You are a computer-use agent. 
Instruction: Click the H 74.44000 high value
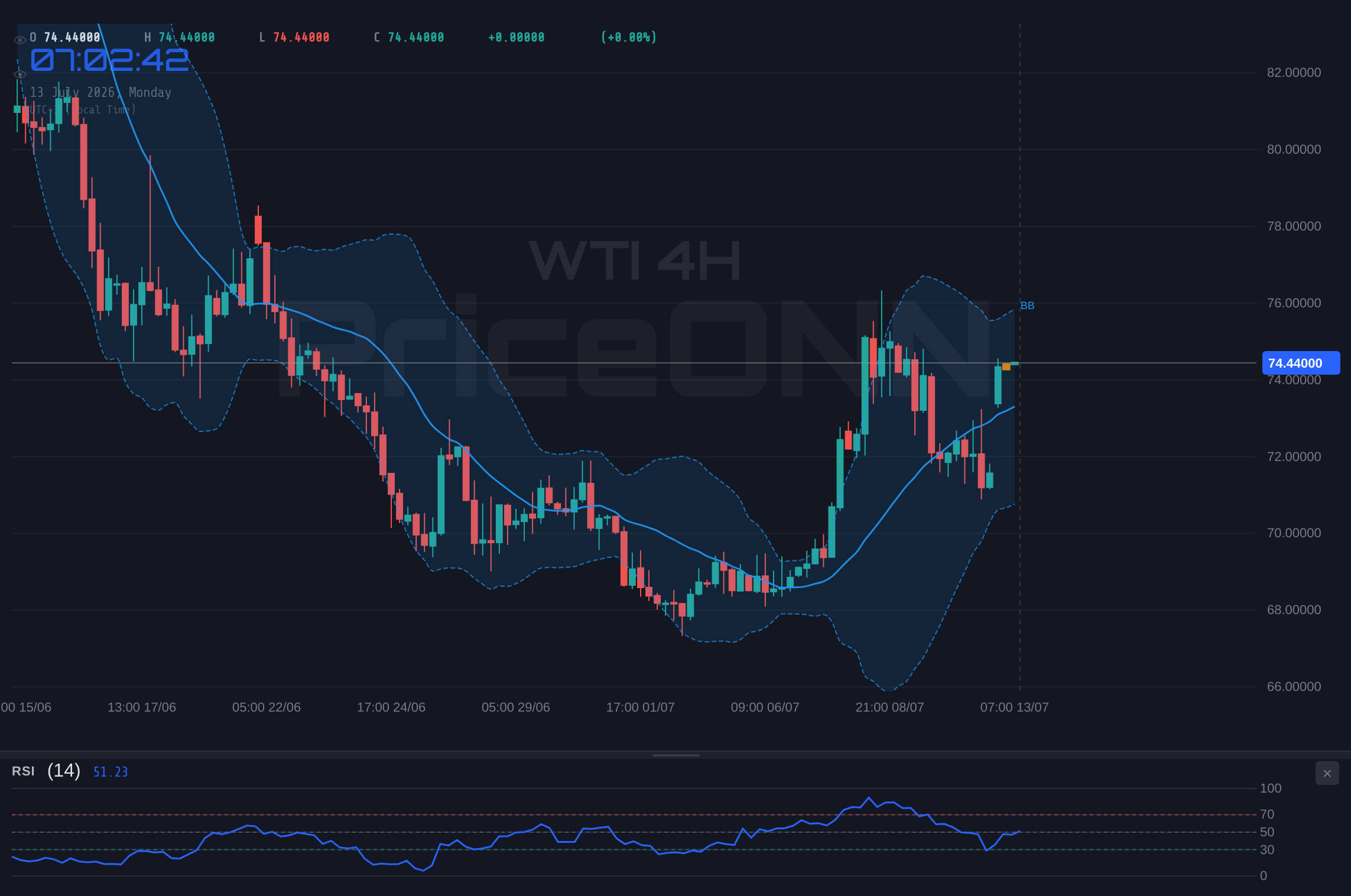click(180, 38)
